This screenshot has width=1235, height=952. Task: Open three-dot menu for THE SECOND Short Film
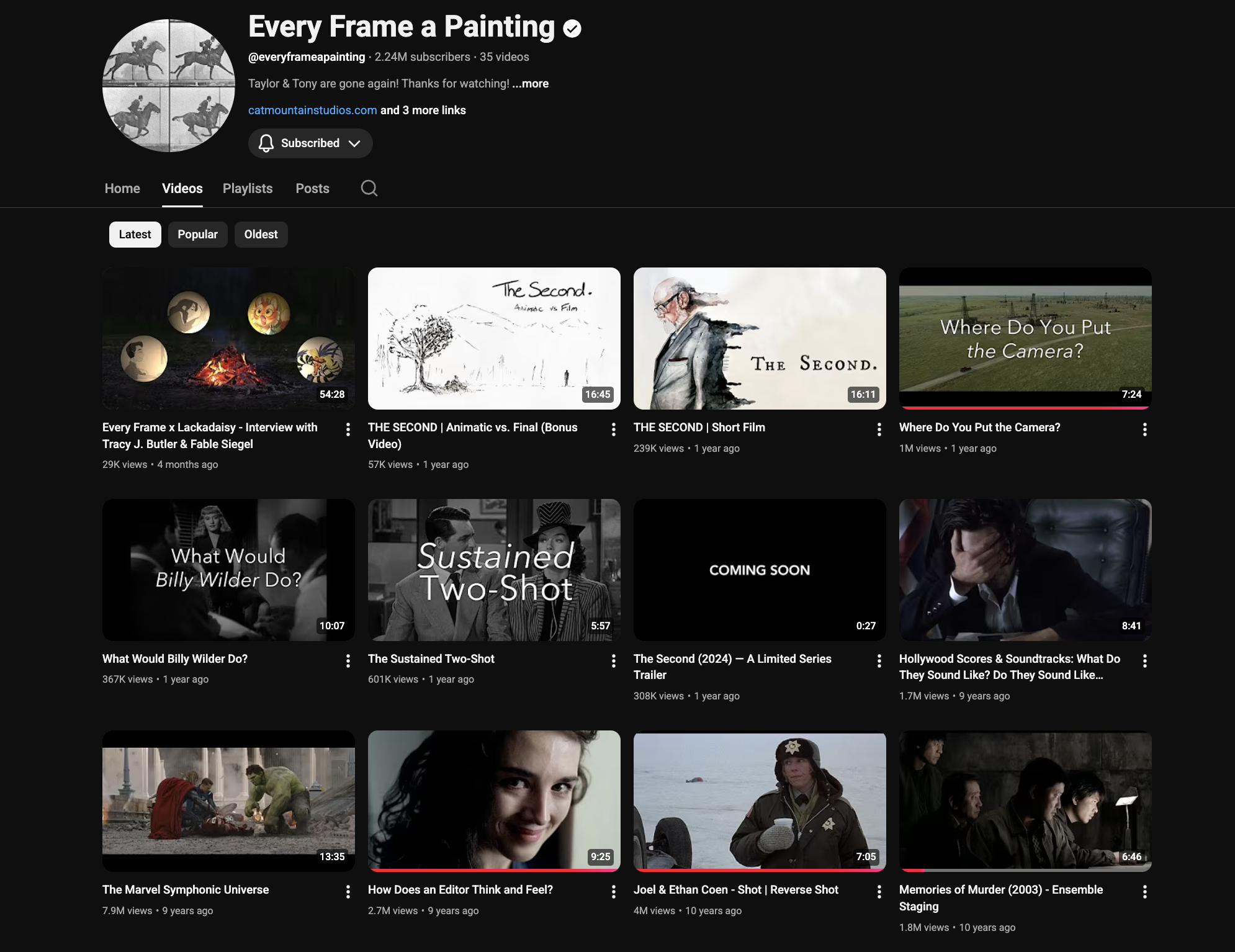pos(879,429)
